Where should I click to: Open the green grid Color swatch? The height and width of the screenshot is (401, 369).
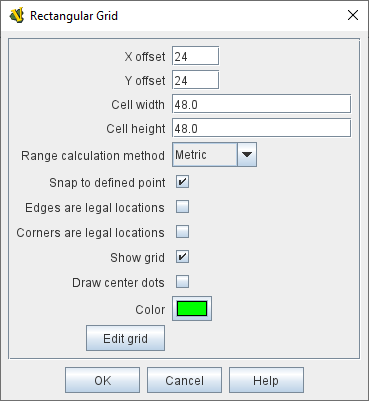coord(192,308)
